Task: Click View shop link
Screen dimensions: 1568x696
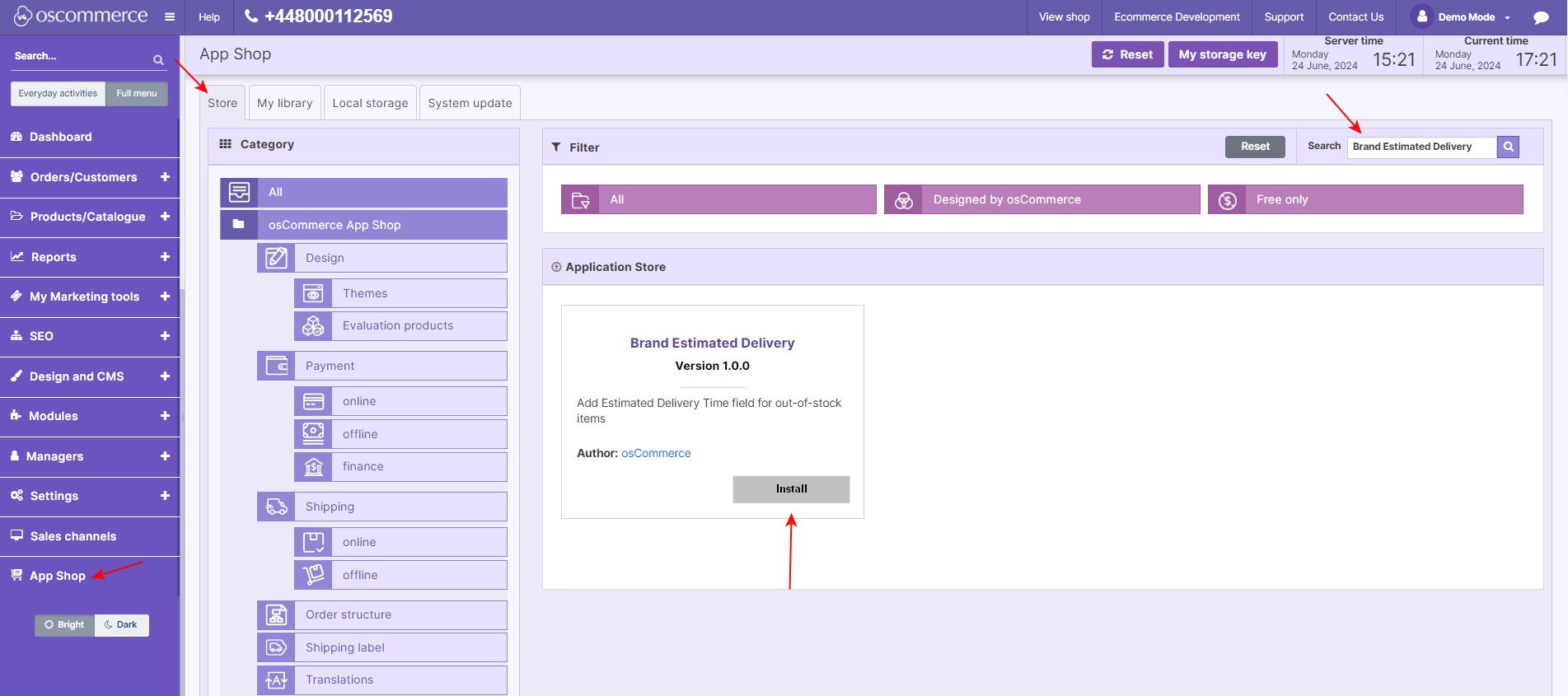Action: pyautogui.click(x=1064, y=17)
